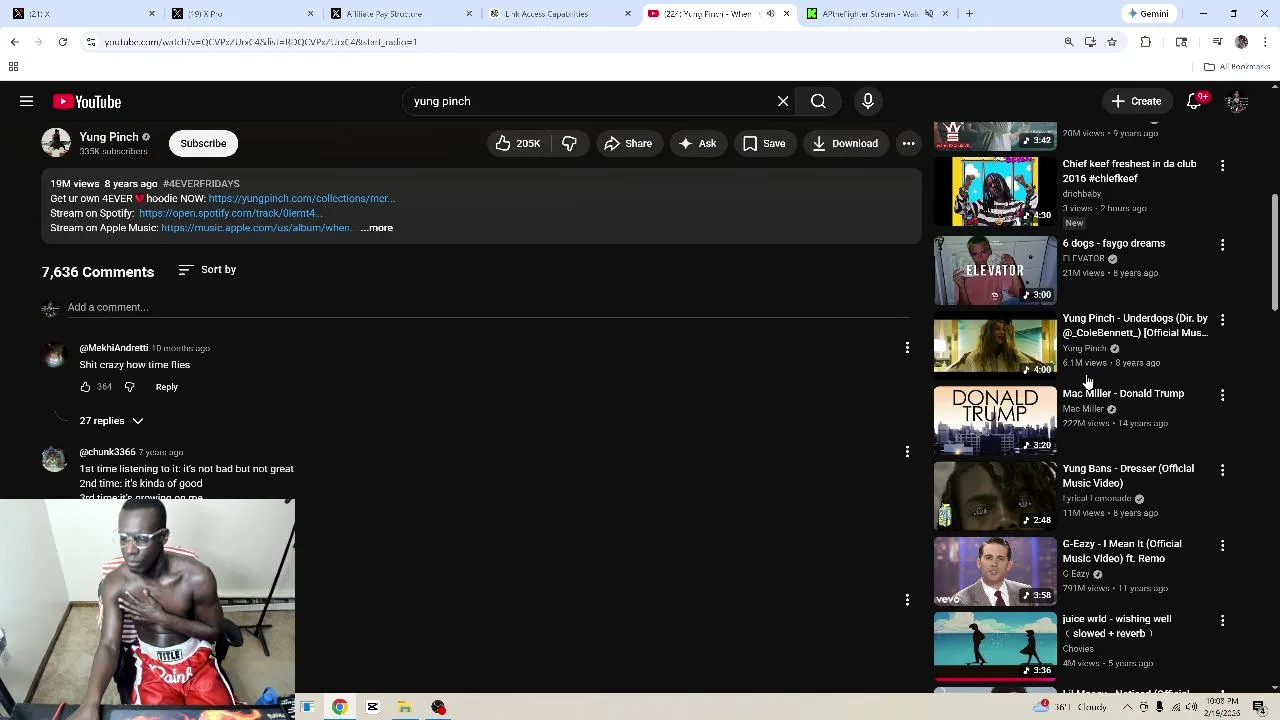Open options menu for @chunk3366 comment
The image size is (1280, 720).
tap(907, 452)
